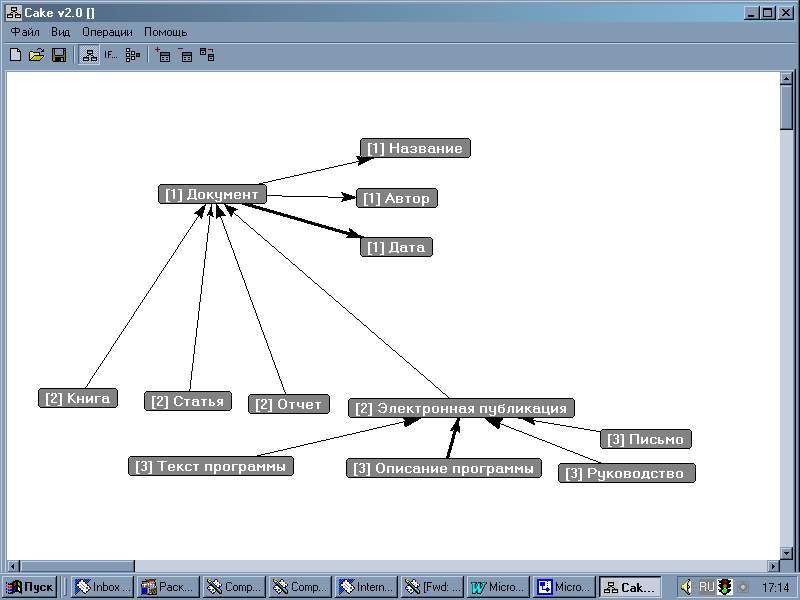Select the [2] Книга node

click(x=78, y=398)
